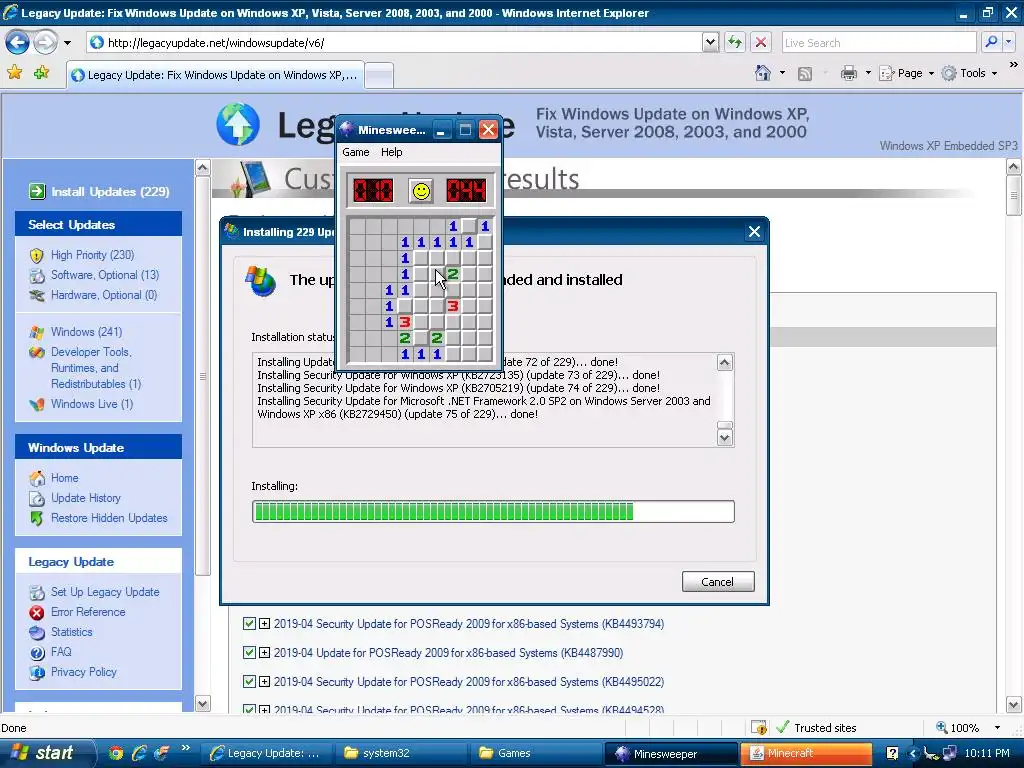
Task: Open the recent pages dropdown arrow
Action: (x=67, y=43)
